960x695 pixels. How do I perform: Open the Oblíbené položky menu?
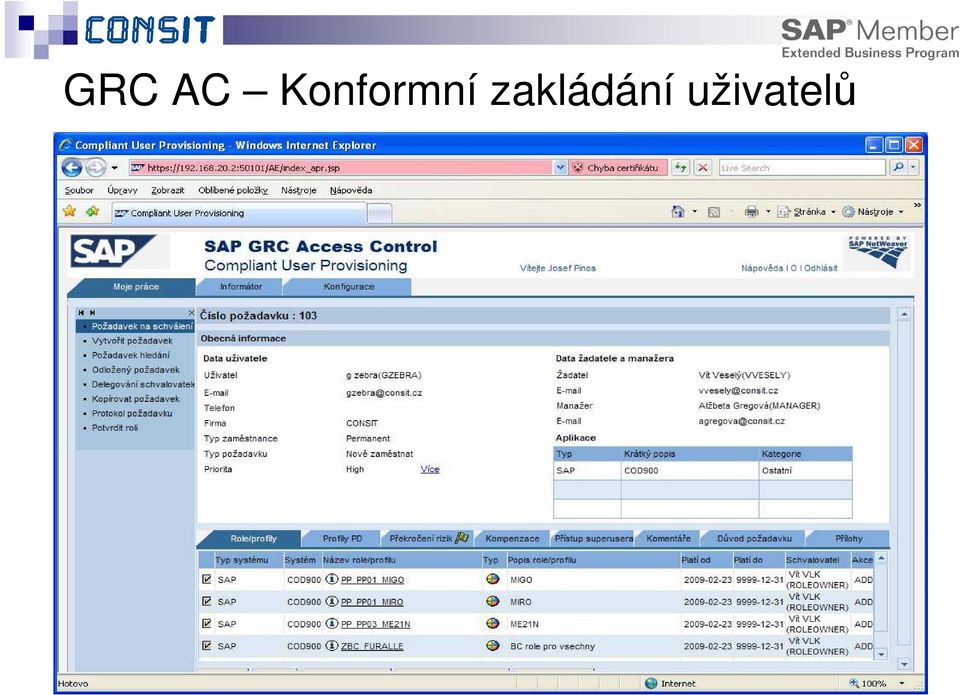click(233, 190)
